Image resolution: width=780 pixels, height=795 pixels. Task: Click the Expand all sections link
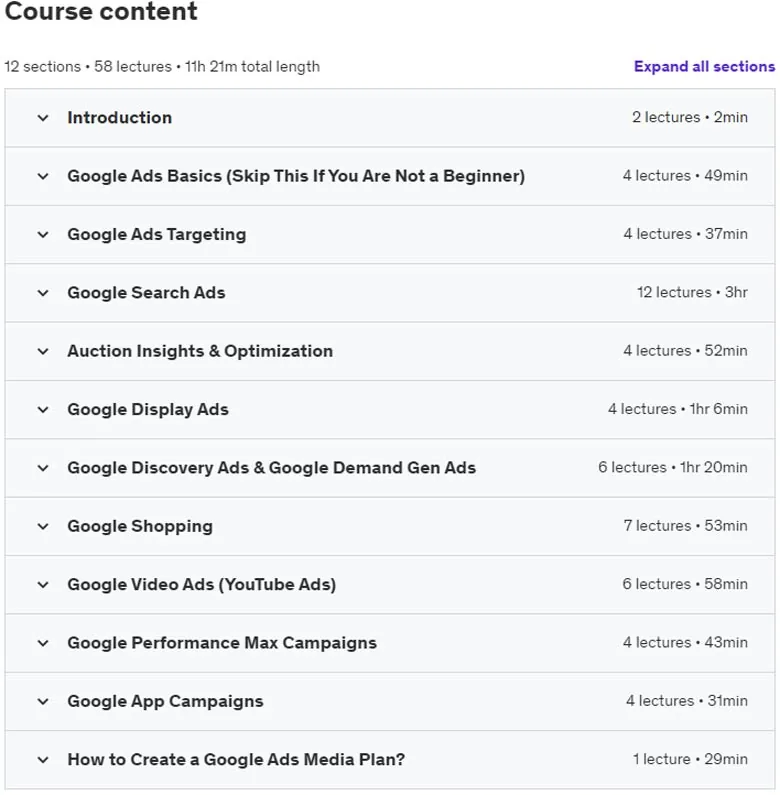(x=704, y=66)
